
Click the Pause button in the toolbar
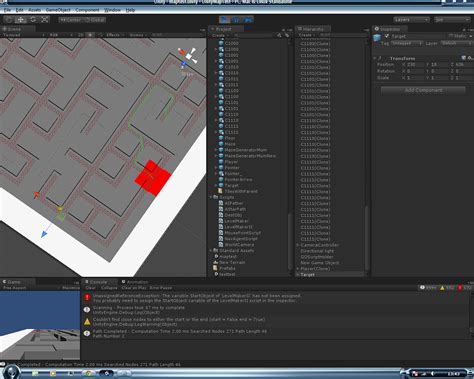[x=236, y=20]
